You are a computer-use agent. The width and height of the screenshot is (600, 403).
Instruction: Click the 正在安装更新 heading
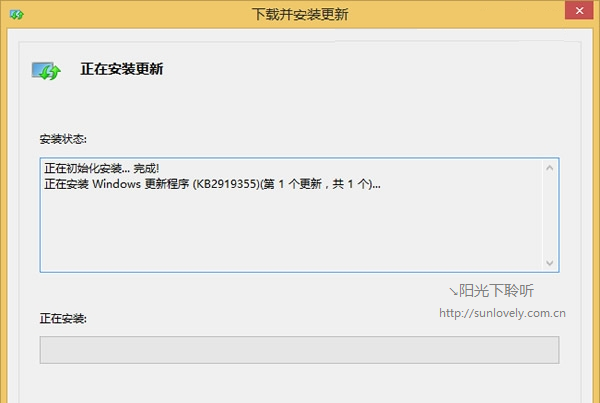pyautogui.click(x=122, y=69)
